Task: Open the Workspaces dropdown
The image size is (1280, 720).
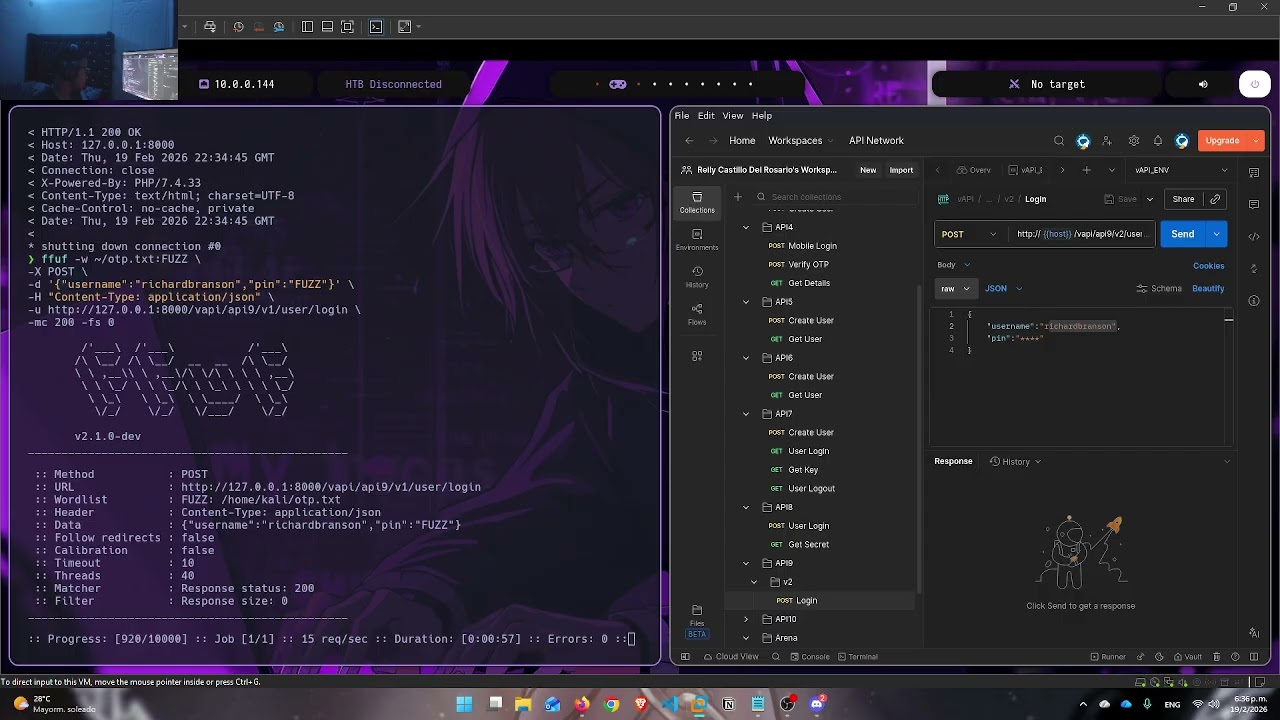Action: click(801, 141)
